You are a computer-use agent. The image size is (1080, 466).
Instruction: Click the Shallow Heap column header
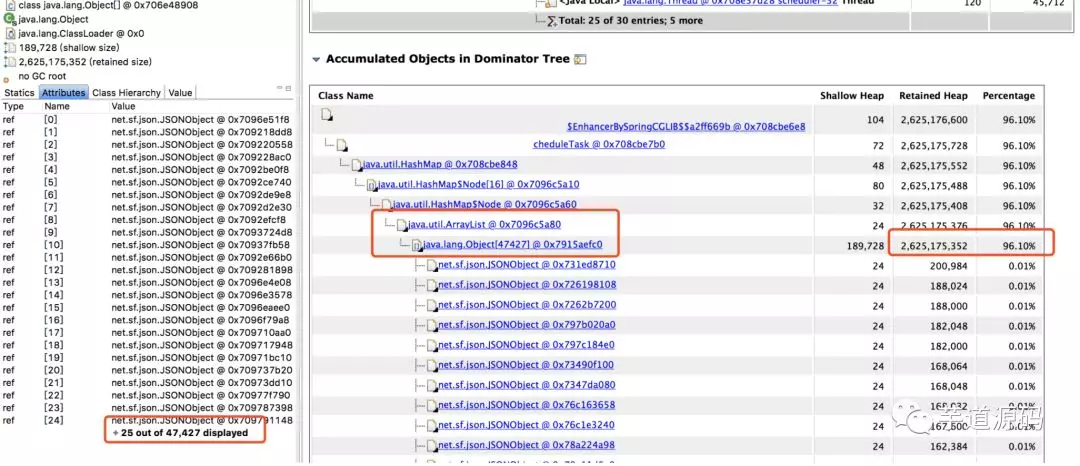tap(852, 96)
